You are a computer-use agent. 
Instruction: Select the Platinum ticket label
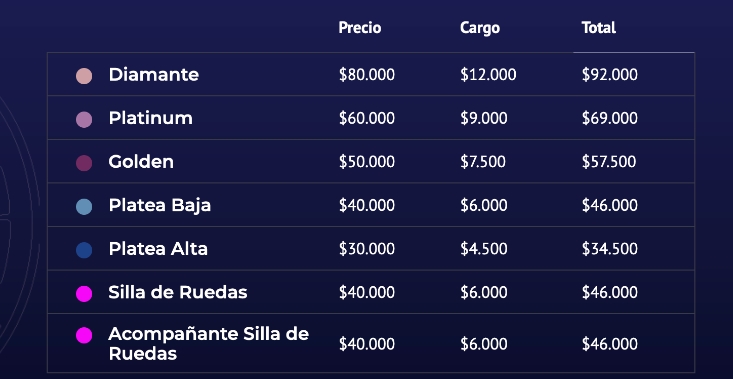coord(151,118)
